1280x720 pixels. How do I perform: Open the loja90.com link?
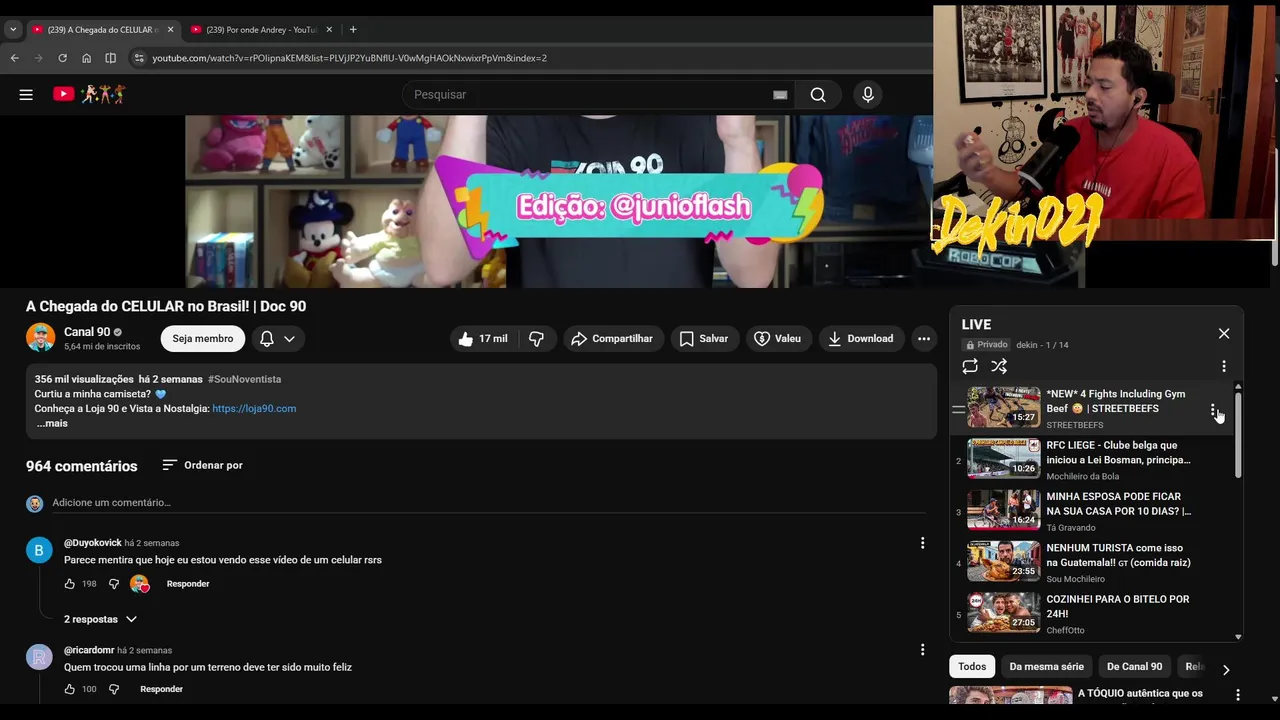coord(254,409)
